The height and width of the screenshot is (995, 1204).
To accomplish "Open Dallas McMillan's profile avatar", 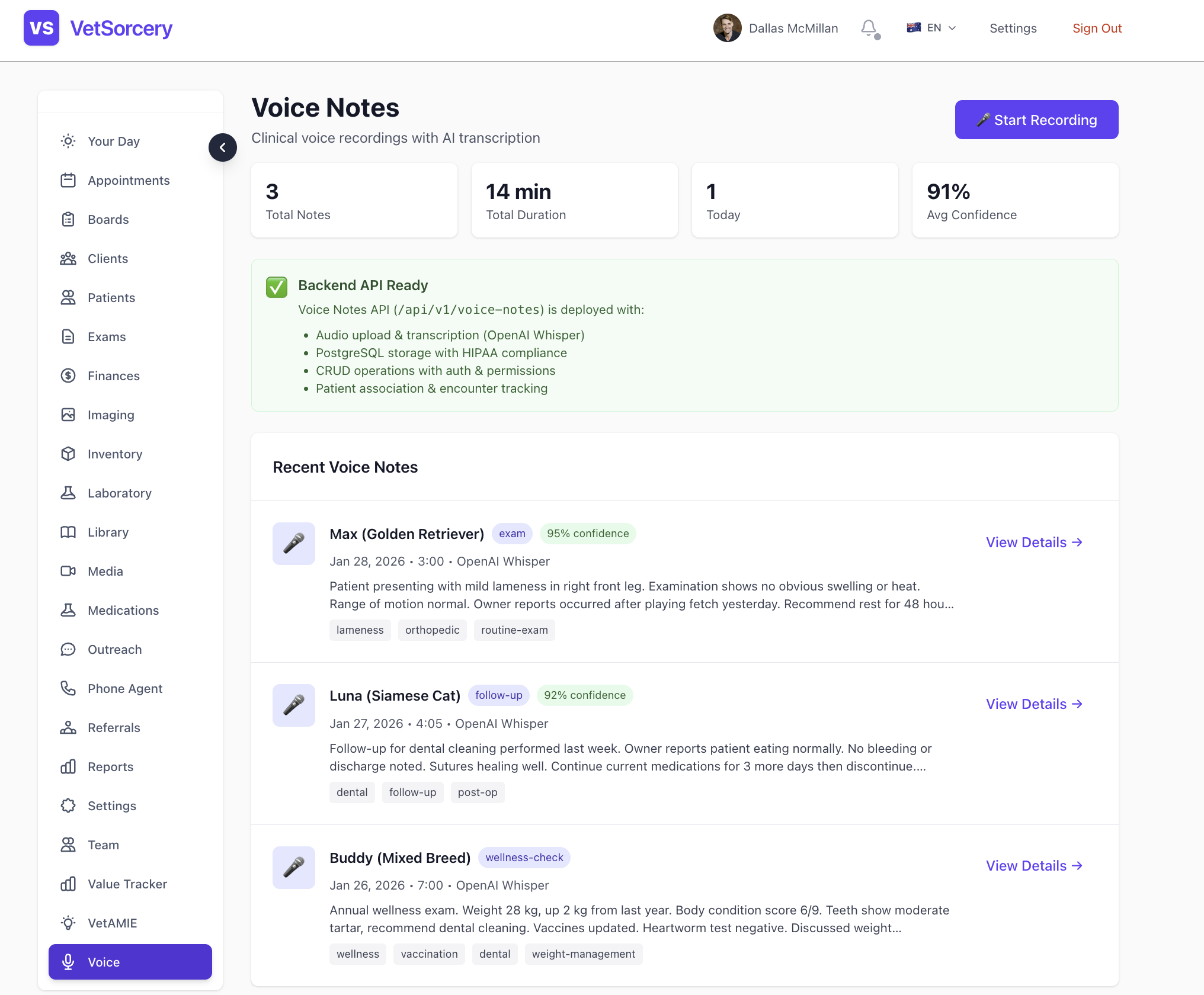I will coord(727,28).
